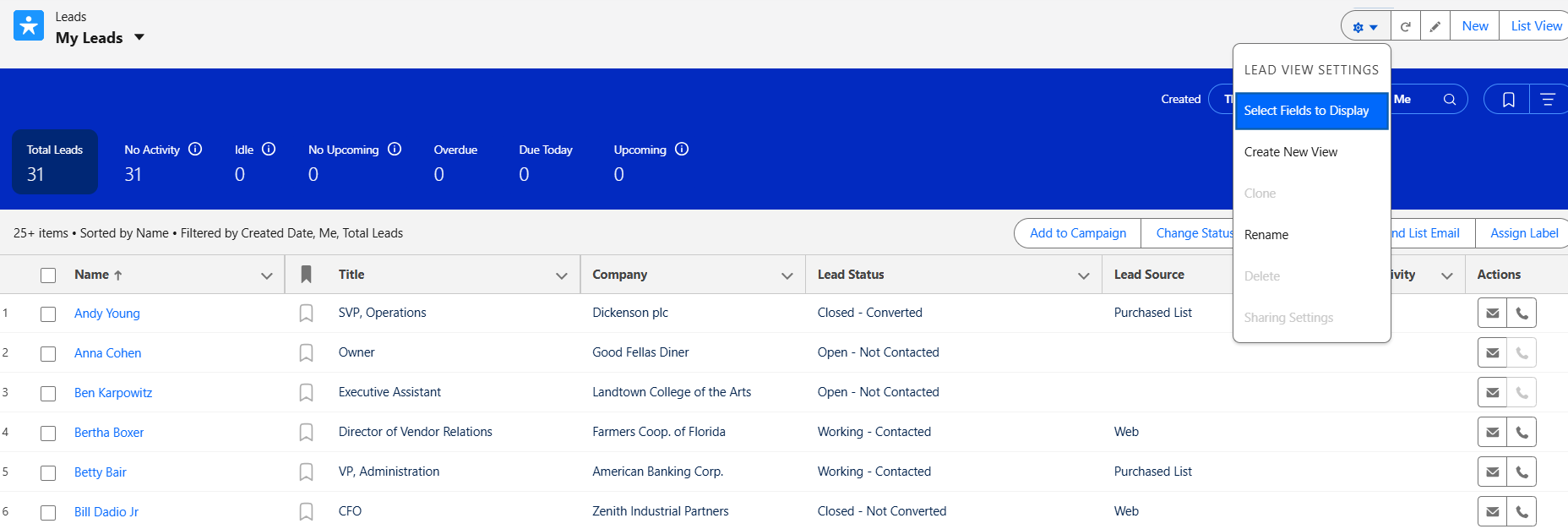
Task: Check the Bertha Boxer row checkbox
Action: pos(48,434)
